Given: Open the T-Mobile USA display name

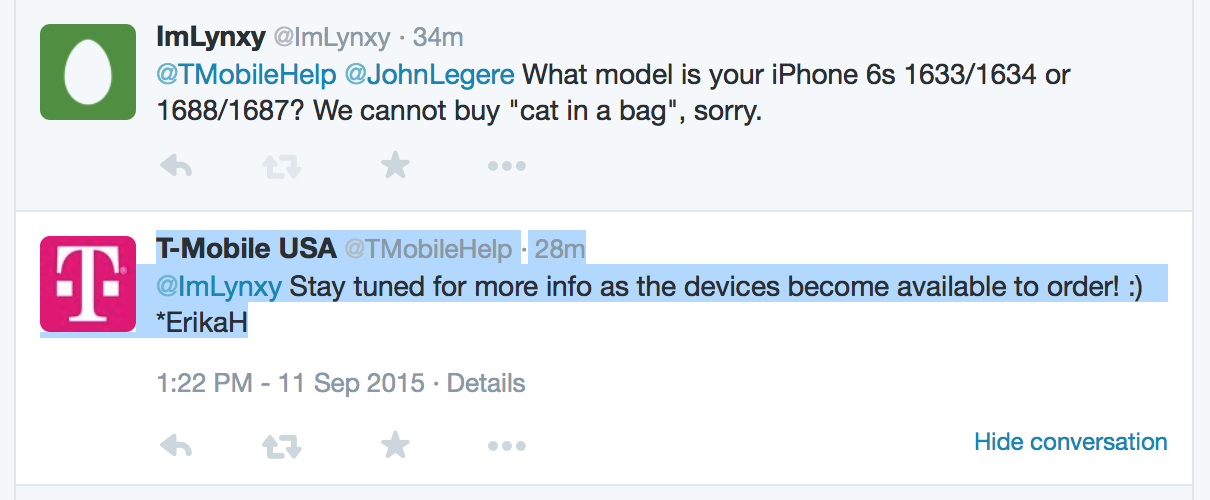Looking at the screenshot, I should tap(246, 247).
